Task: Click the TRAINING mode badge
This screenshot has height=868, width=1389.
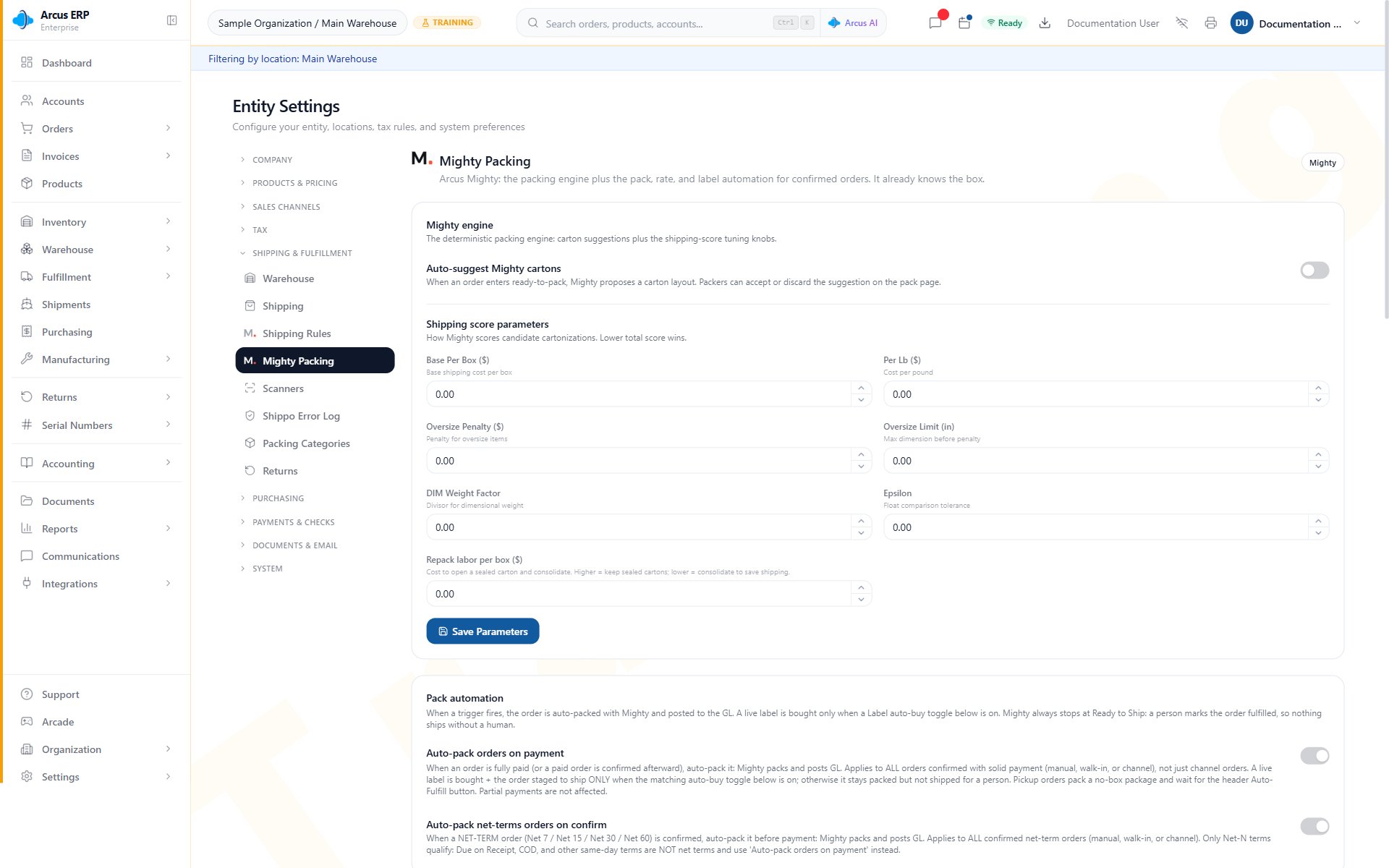Action: click(447, 23)
